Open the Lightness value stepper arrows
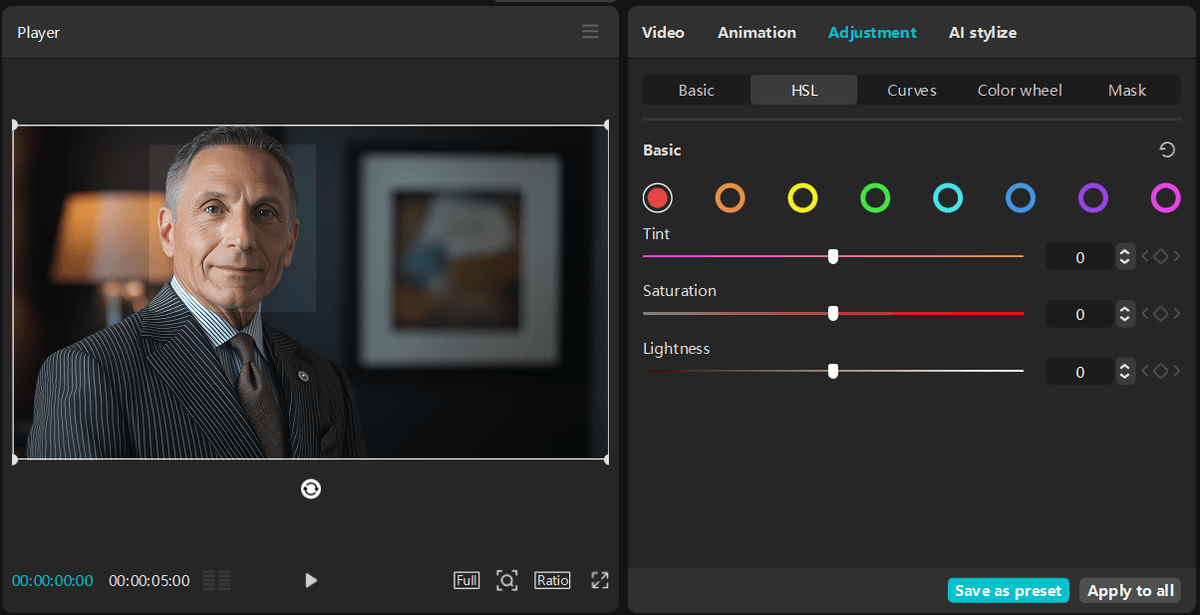Viewport: 1200px width, 615px height. point(1125,372)
